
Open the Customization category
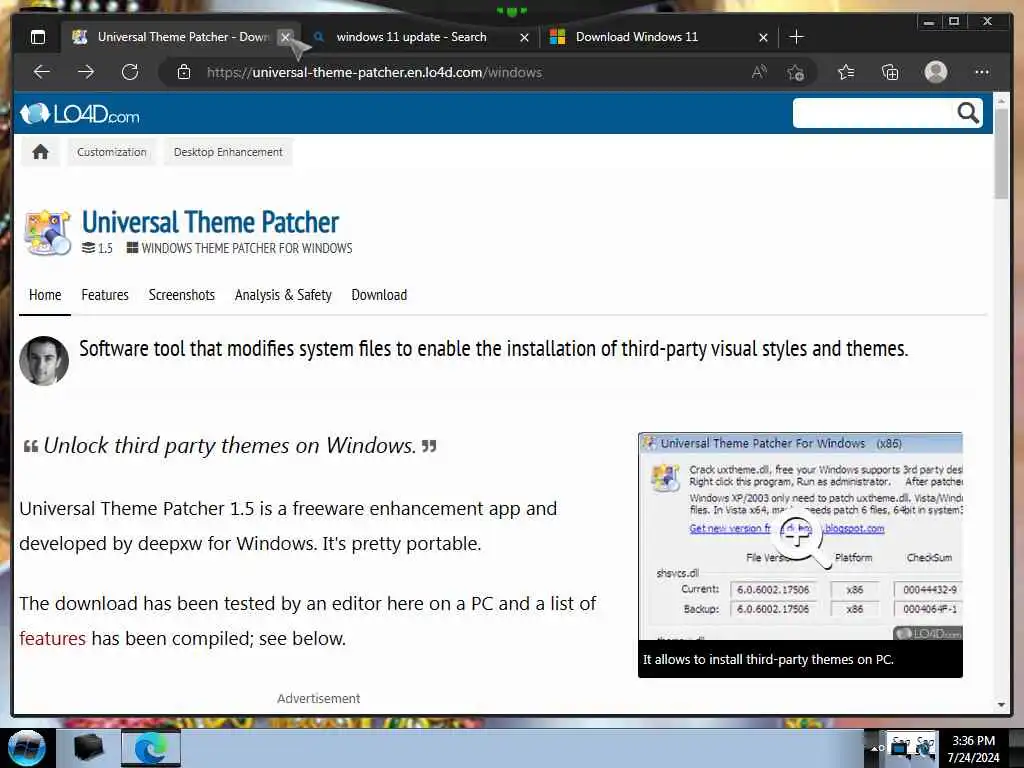(112, 152)
